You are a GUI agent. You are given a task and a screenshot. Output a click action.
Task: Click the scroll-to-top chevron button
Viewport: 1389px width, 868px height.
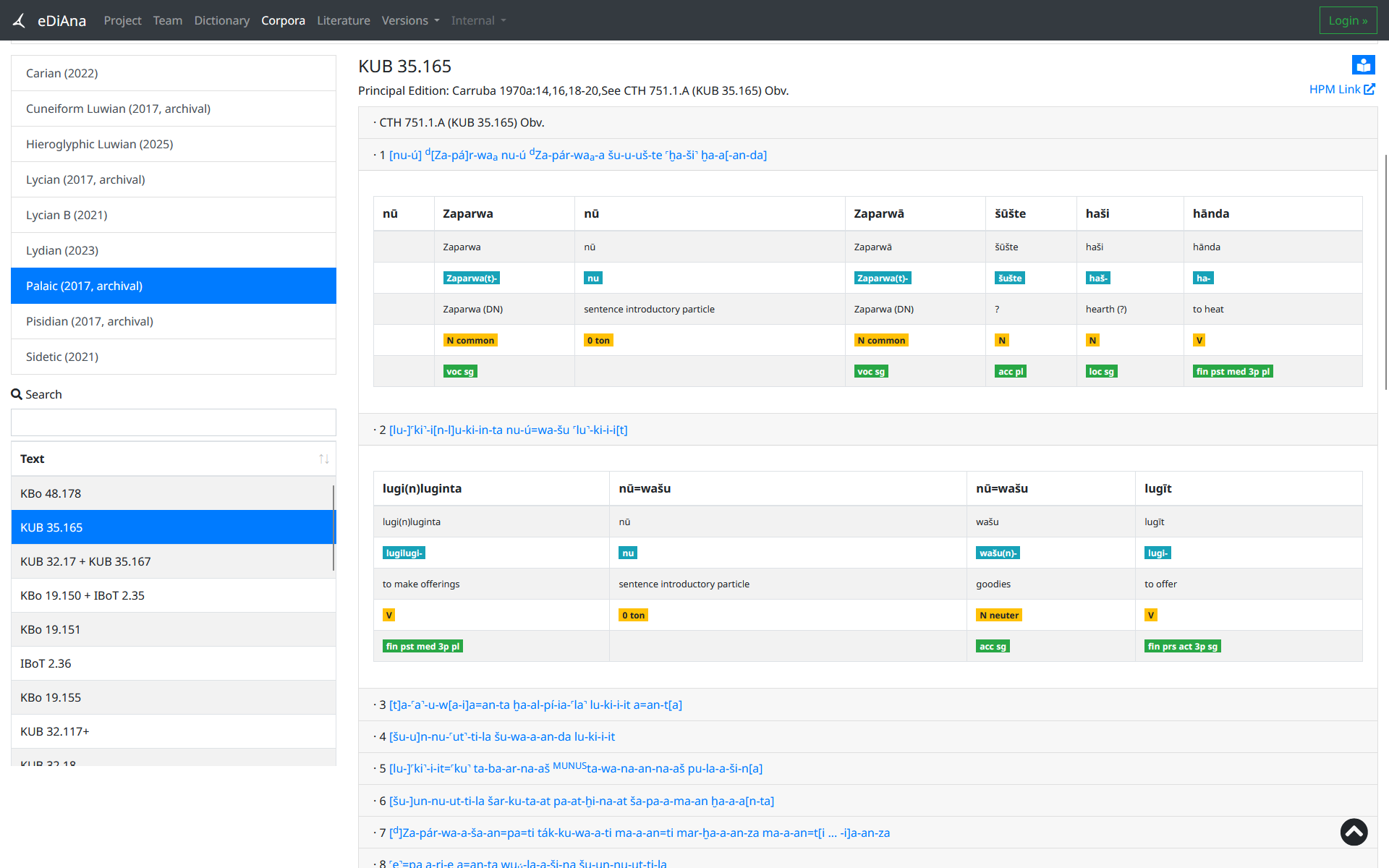[1354, 832]
